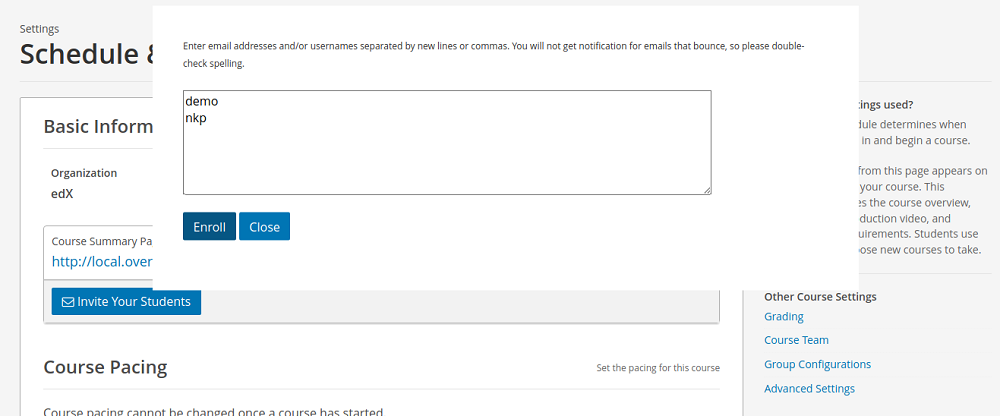Click the Other Course Settings heading
The width and height of the screenshot is (1000, 416).
(820, 297)
